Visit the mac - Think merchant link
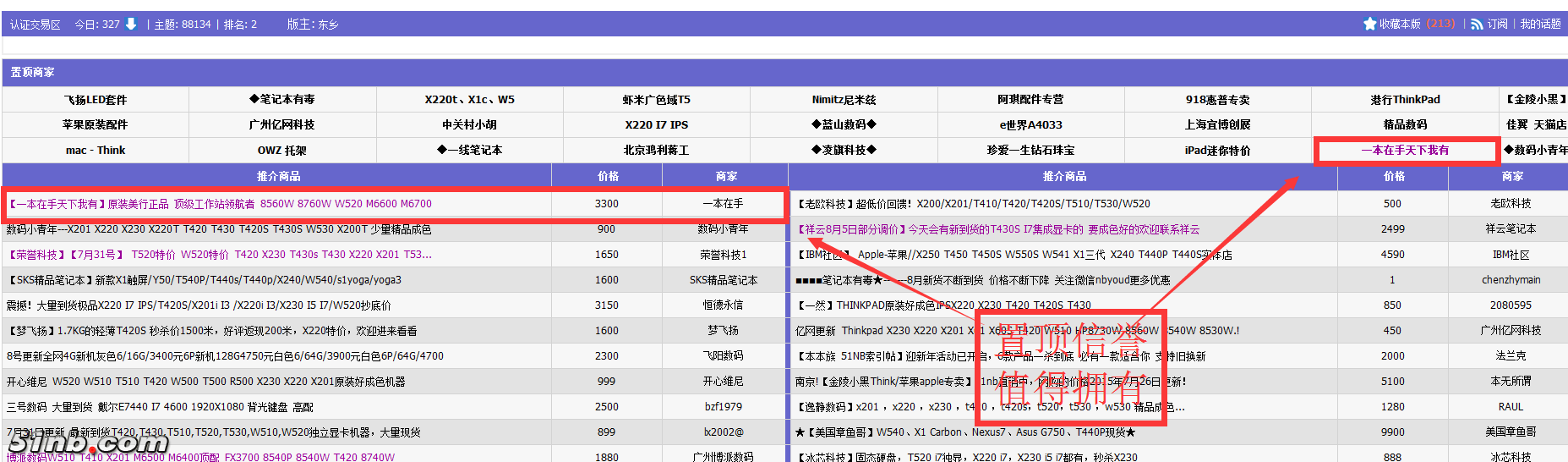This screenshot has width=1568, height=462. [x=95, y=151]
